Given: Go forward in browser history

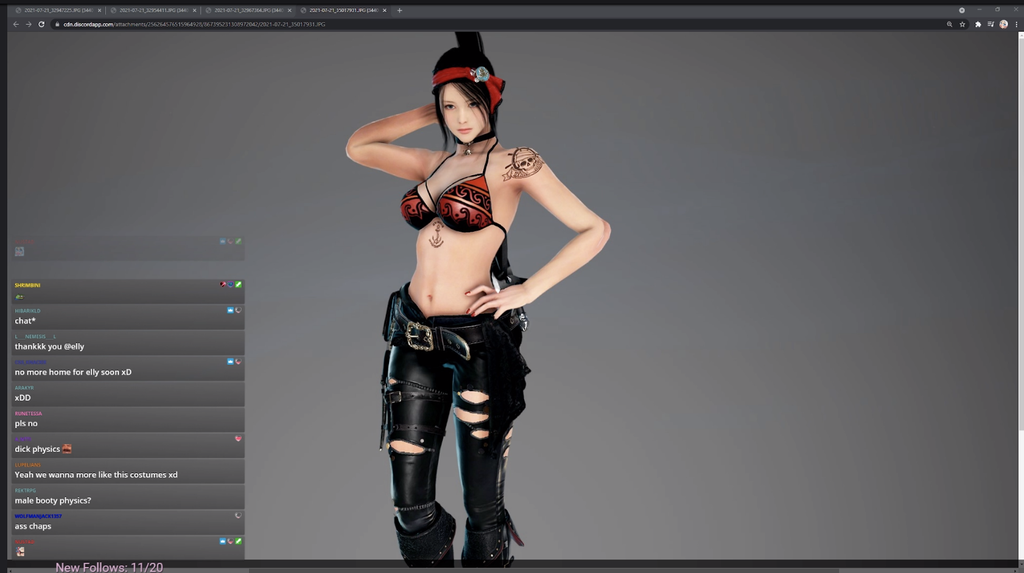Looking at the screenshot, I should (28, 24).
